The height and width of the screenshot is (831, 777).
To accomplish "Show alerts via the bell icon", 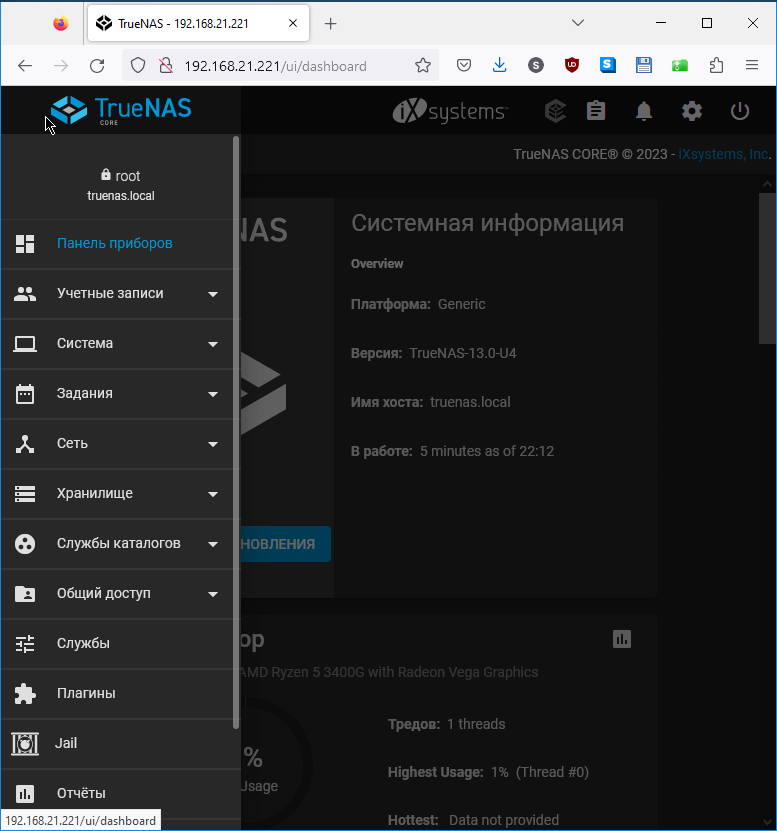I will coord(644,111).
